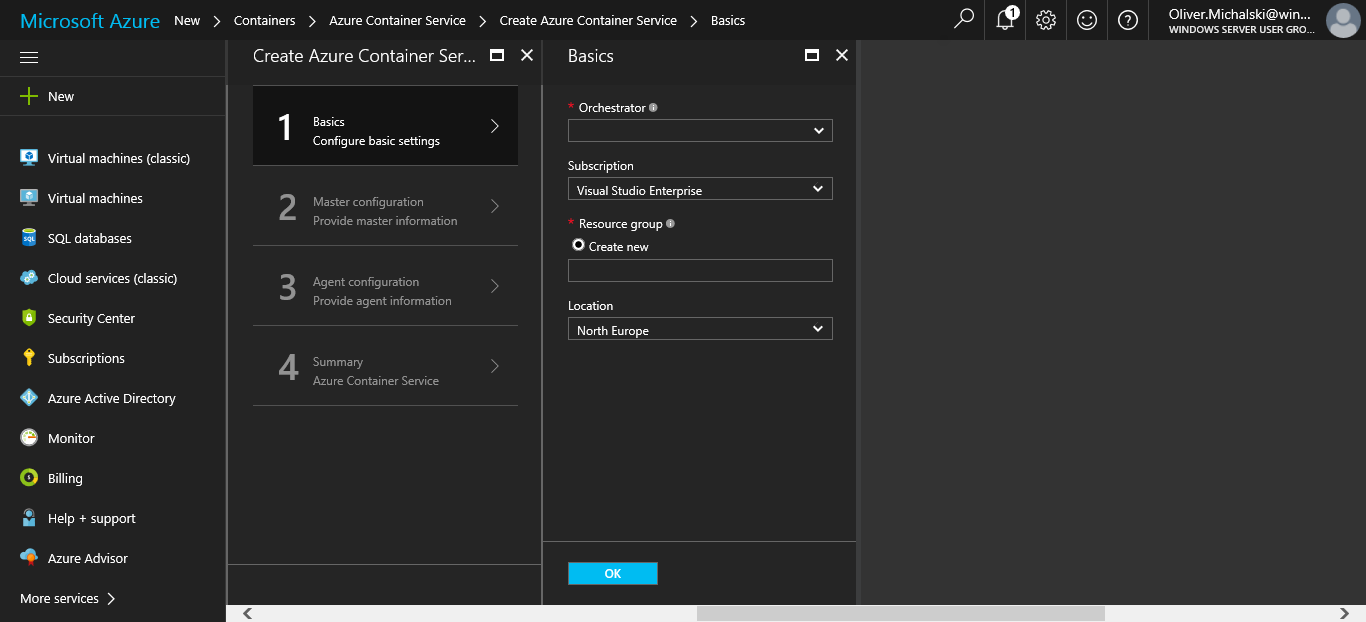Image resolution: width=1366 pixels, height=622 pixels.
Task: Go to New in the breadcrumb
Action: point(187,20)
